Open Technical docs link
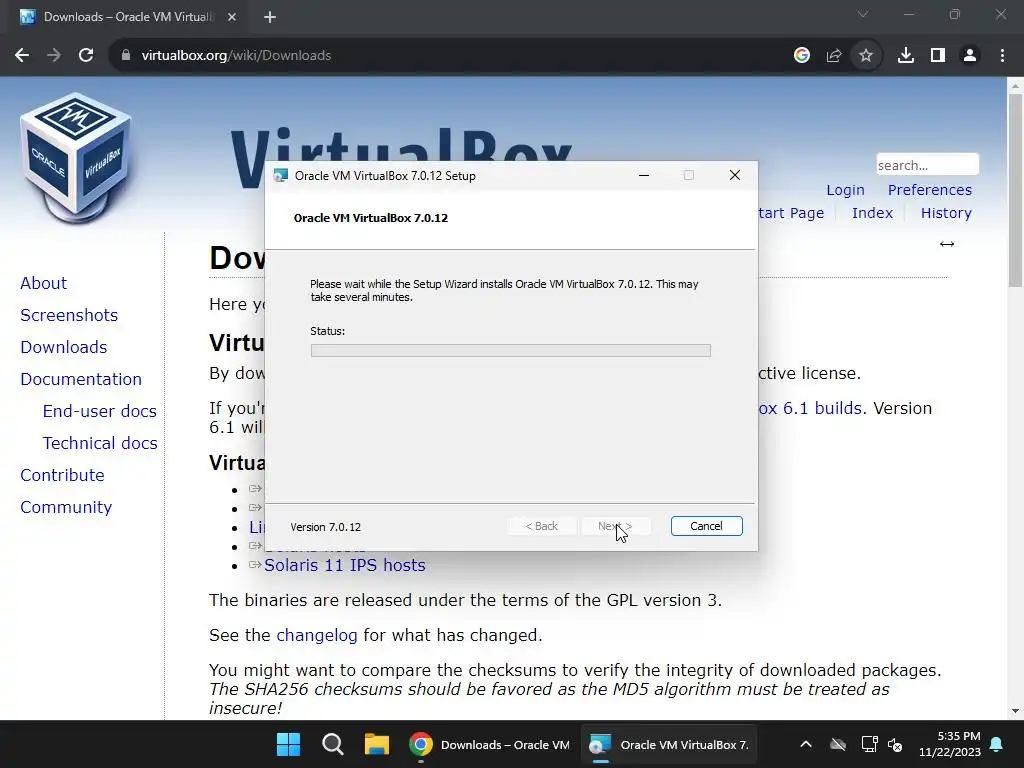This screenshot has width=1024, height=768. tap(100, 443)
